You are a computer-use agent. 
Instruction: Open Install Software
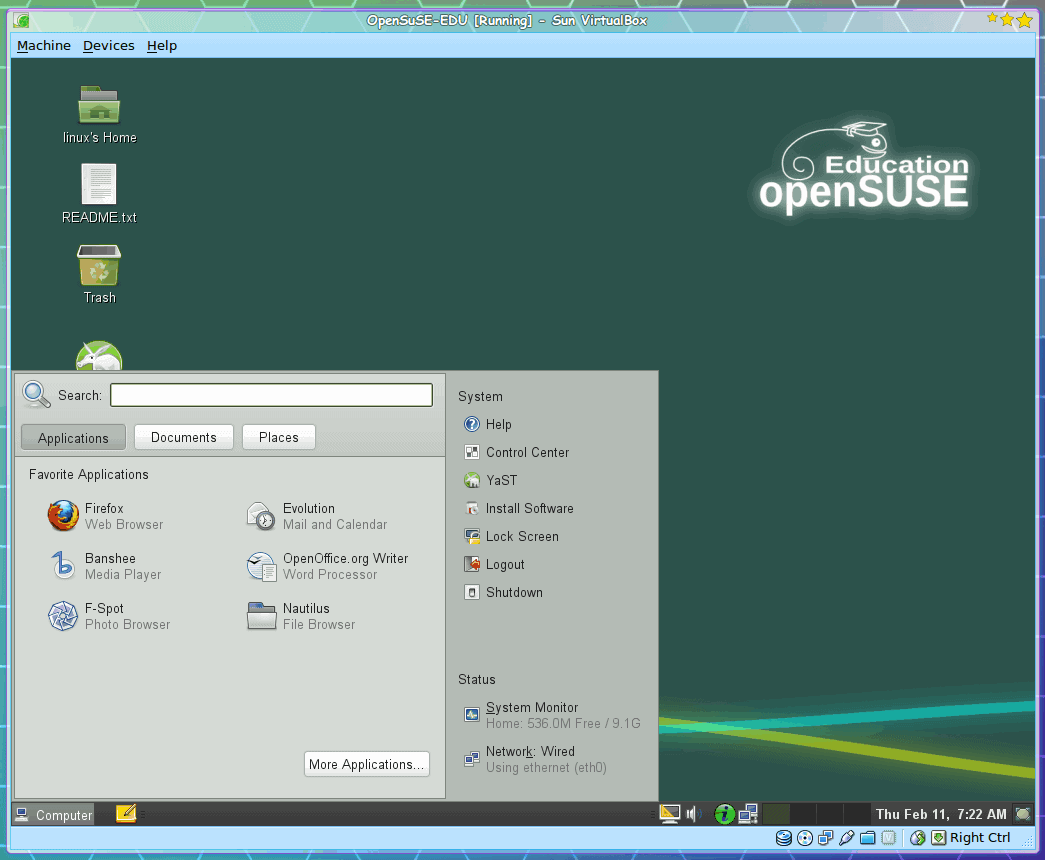coord(519,508)
